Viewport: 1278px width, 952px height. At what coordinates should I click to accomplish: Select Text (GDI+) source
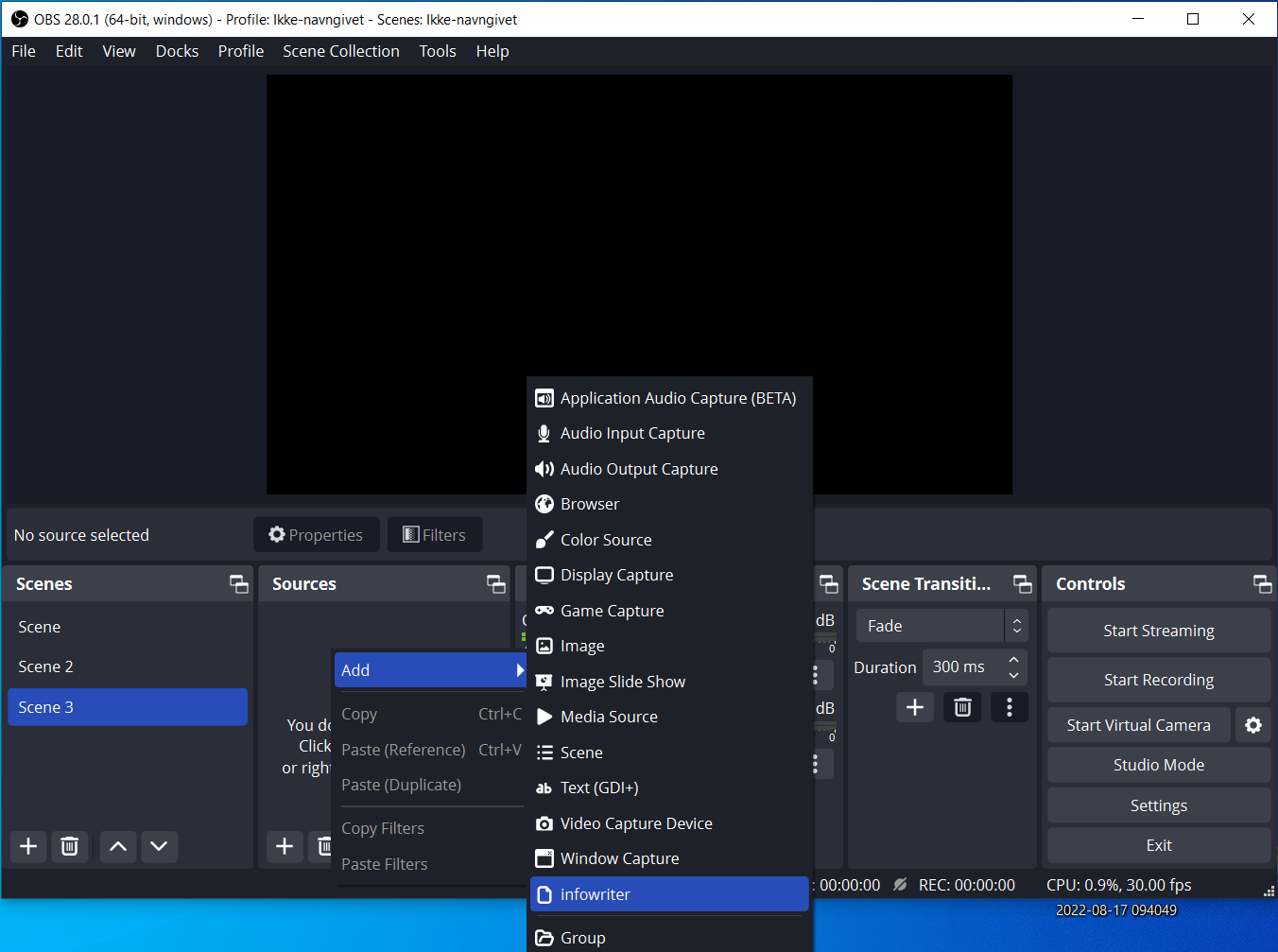(x=669, y=788)
